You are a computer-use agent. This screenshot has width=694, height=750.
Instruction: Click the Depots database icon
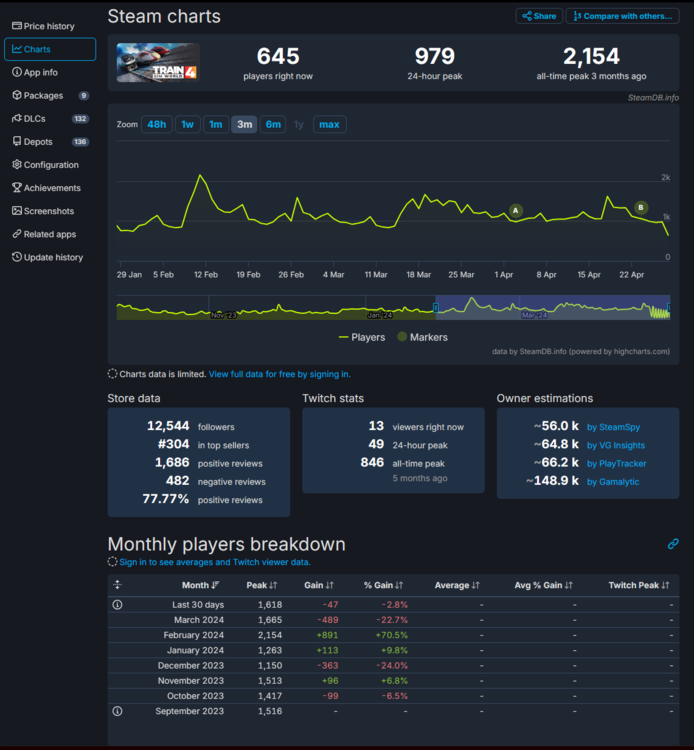17,142
